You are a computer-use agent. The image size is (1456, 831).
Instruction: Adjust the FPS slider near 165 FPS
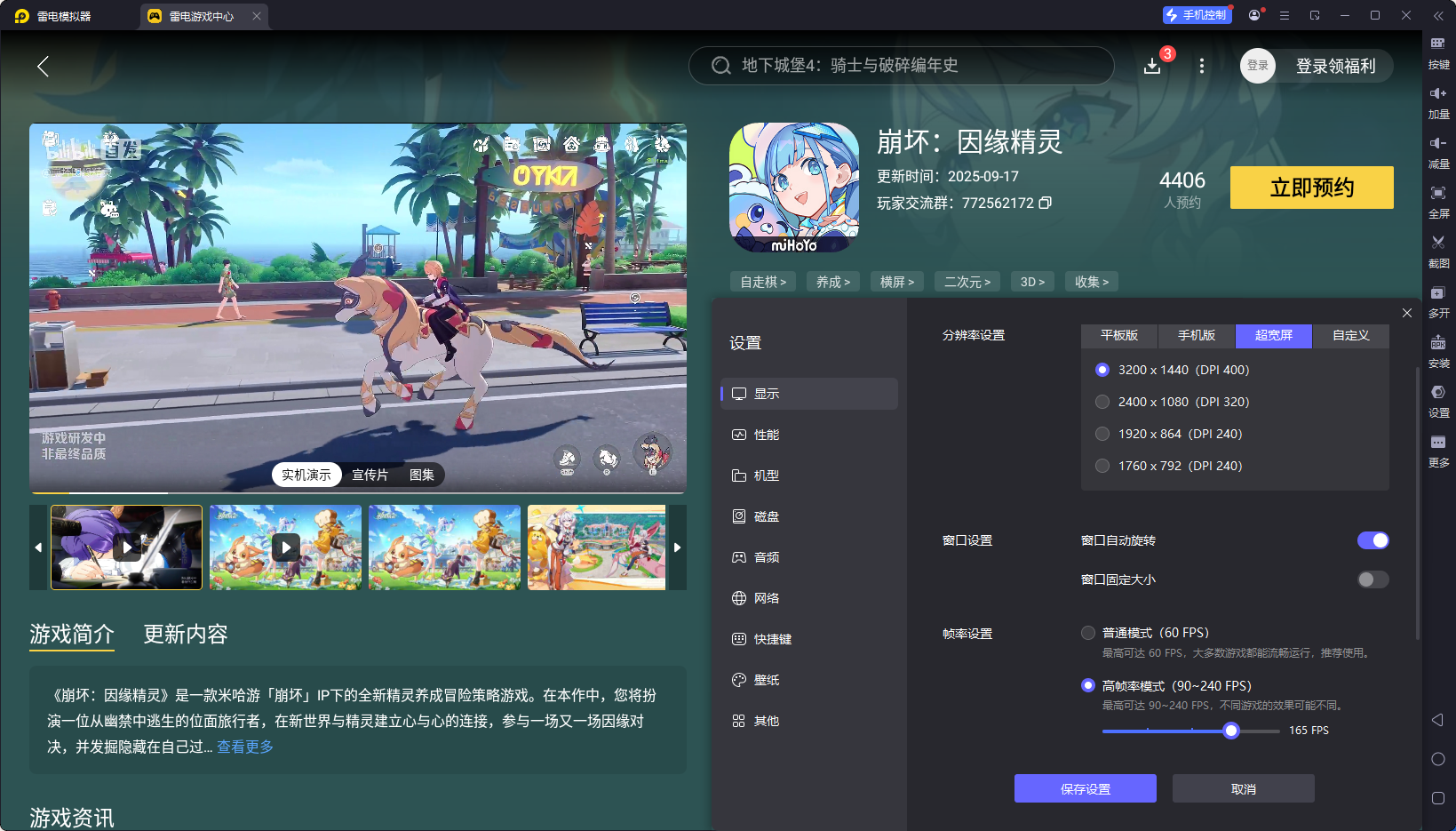(x=1230, y=730)
